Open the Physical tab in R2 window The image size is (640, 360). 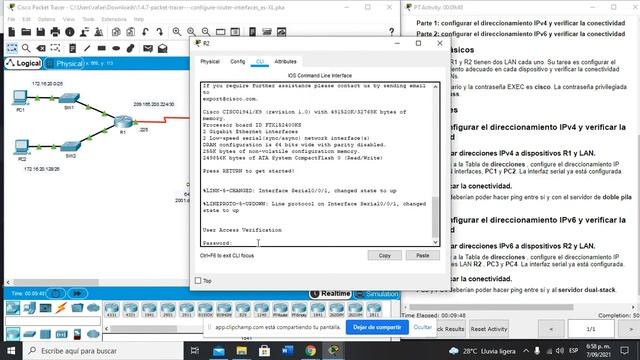pos(210,62)
